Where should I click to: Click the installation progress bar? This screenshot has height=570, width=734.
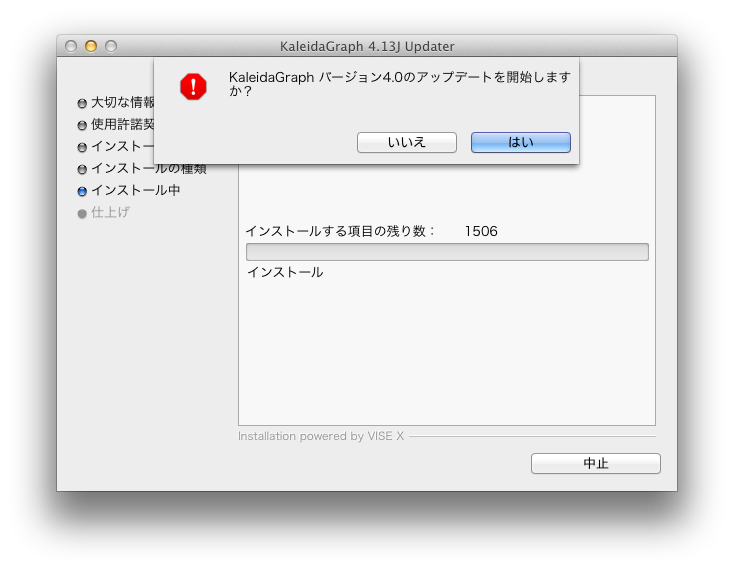[447, 252]
